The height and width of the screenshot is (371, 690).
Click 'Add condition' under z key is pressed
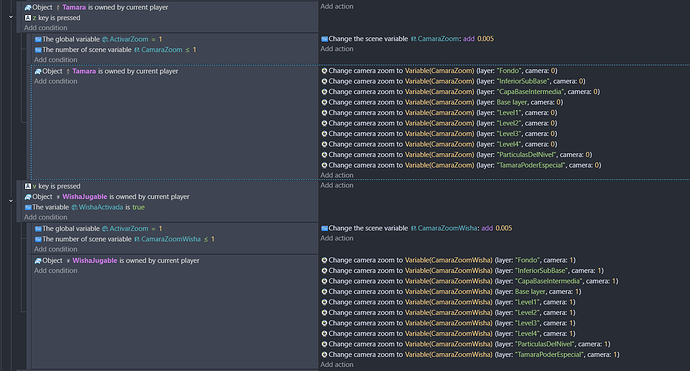46,28
